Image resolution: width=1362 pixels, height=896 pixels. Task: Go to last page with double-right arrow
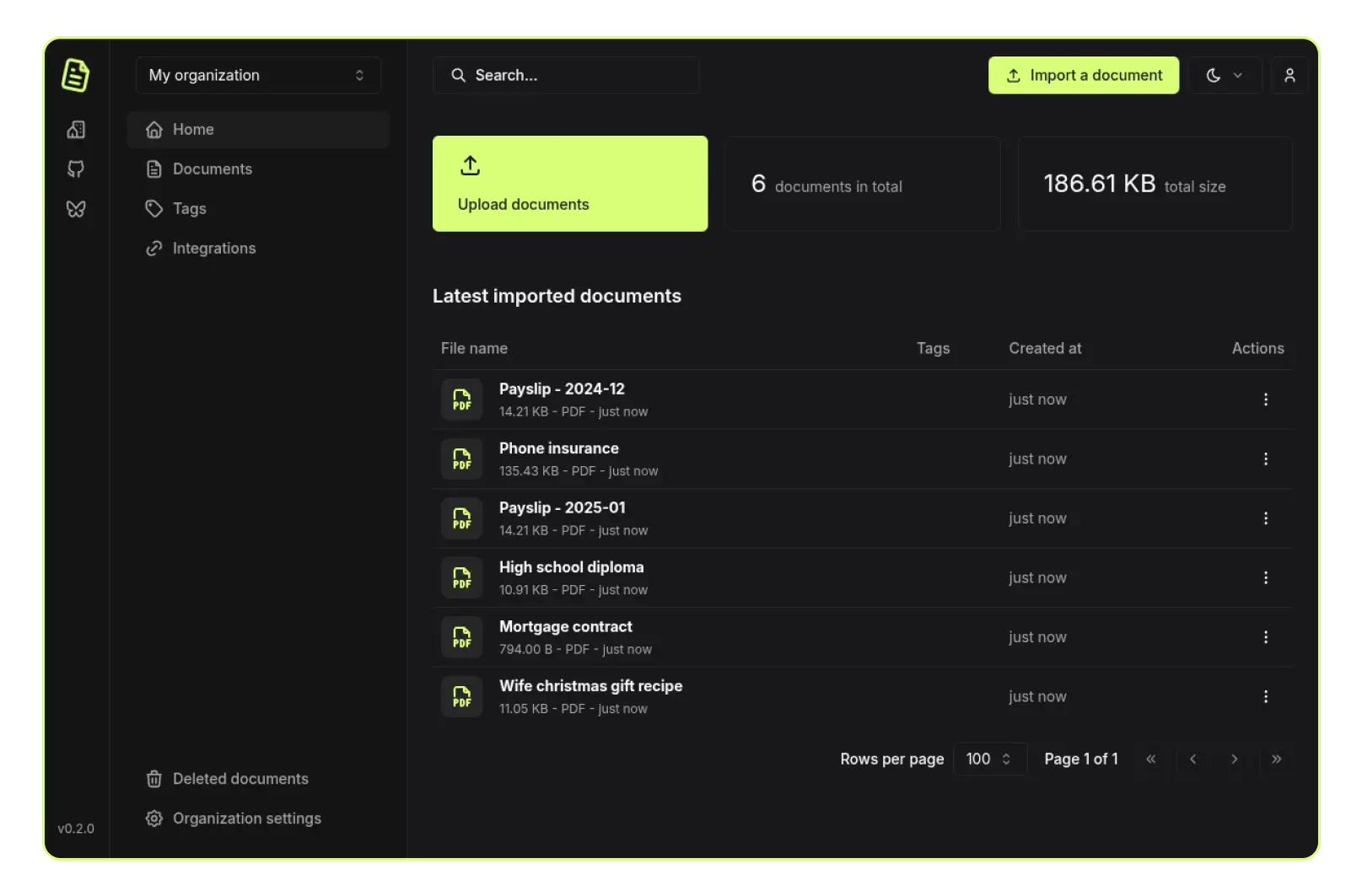coord(1276,759)
